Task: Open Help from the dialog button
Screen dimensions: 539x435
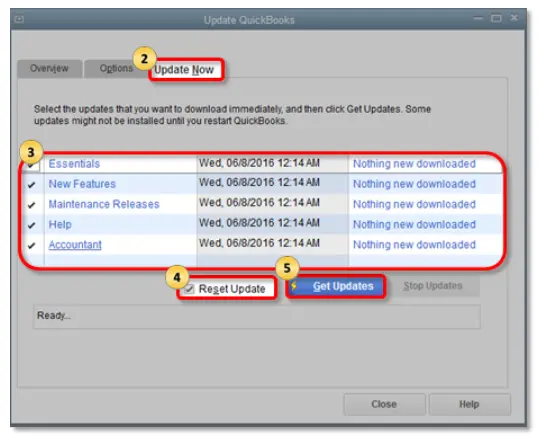Action: click(469, 404)
